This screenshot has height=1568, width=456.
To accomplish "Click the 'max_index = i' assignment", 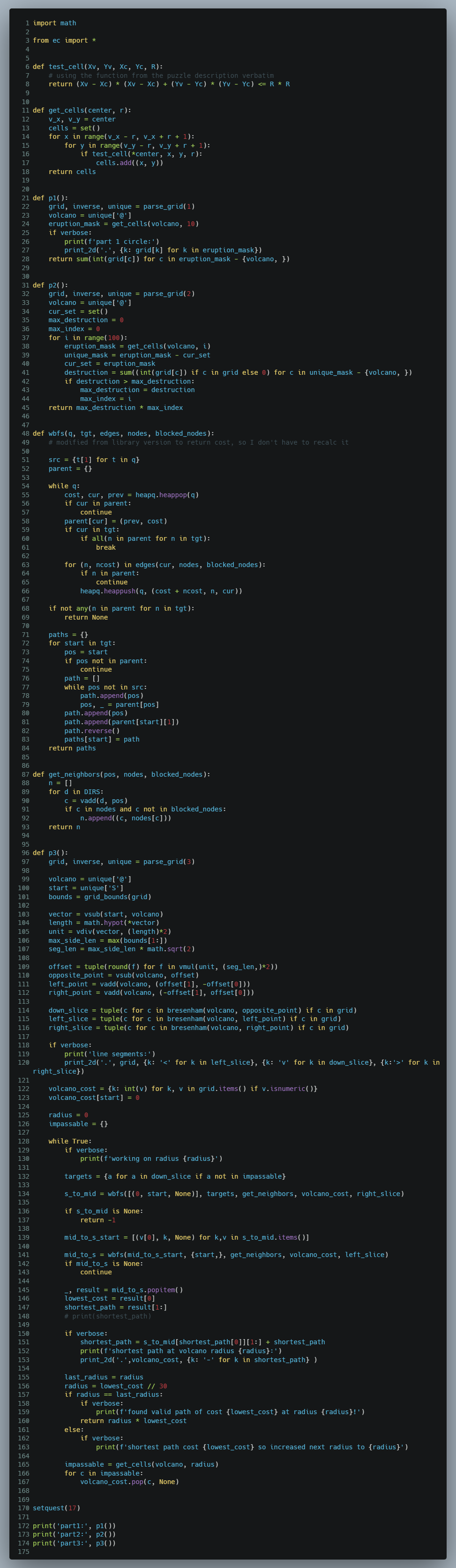I will (x=105, y=399).
